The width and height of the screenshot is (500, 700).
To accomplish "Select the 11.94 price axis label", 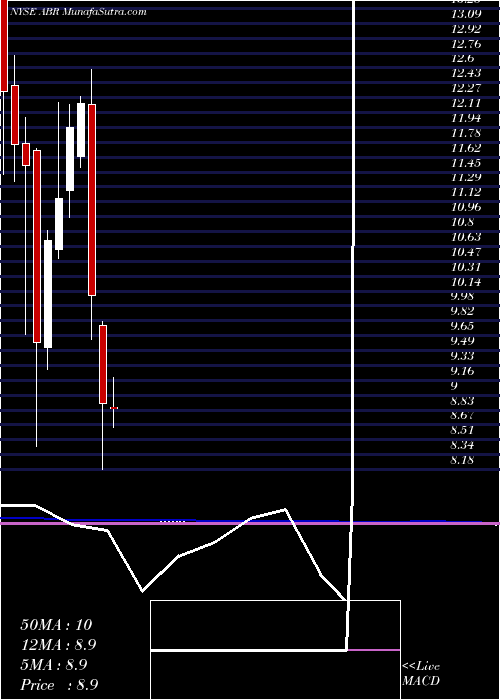I will coord(466,118).
